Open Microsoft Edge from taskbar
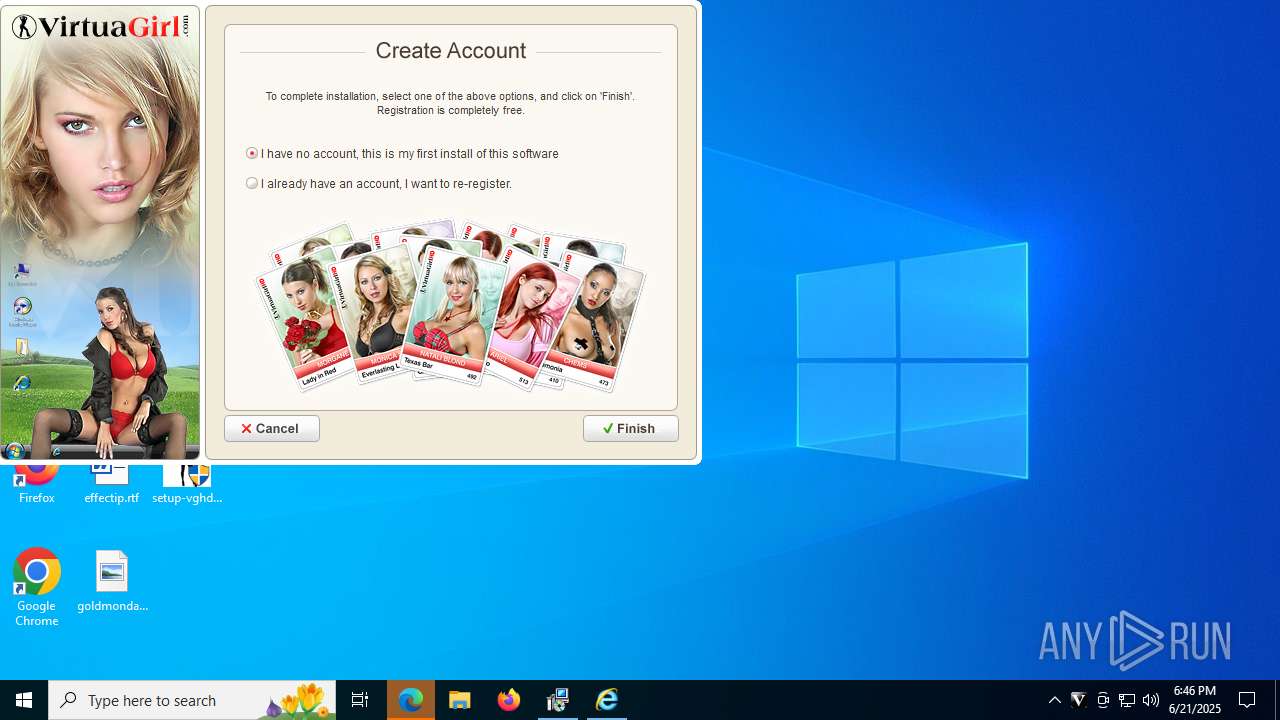This screenshot has height=720, width=1280. tap(411, 700)
